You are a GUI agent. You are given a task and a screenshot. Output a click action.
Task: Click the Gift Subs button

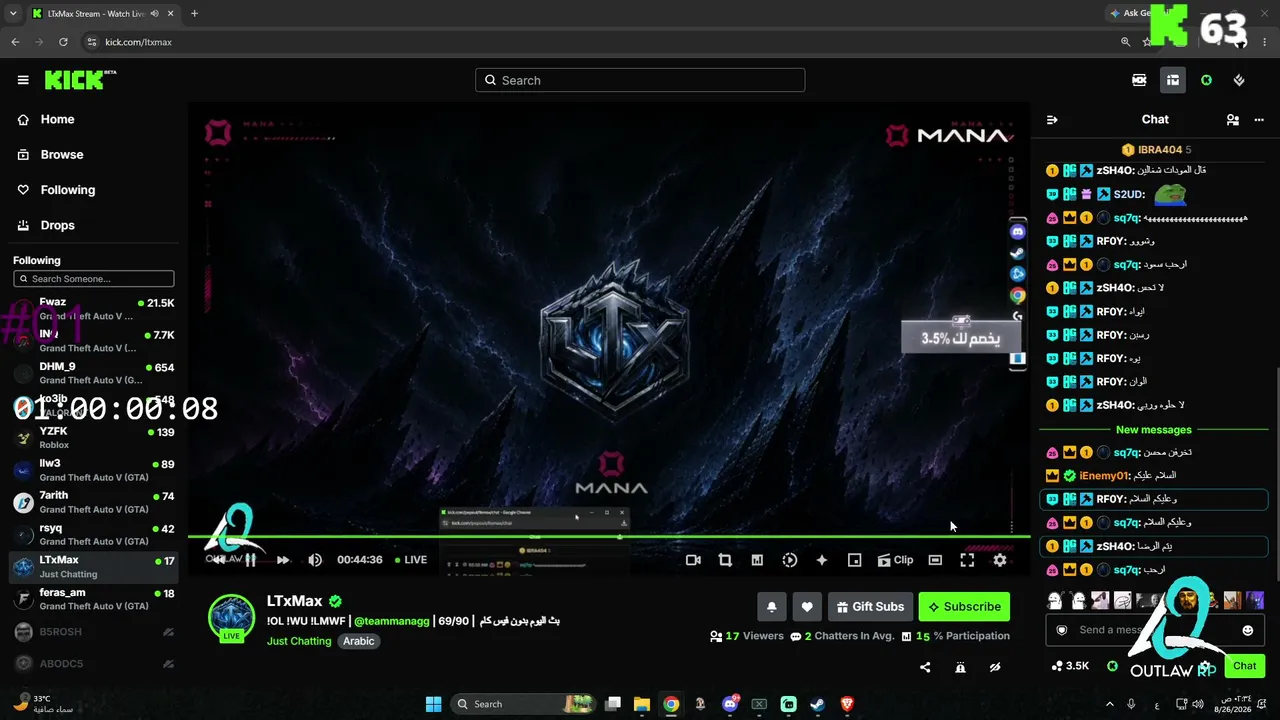(x=869, y=606)
